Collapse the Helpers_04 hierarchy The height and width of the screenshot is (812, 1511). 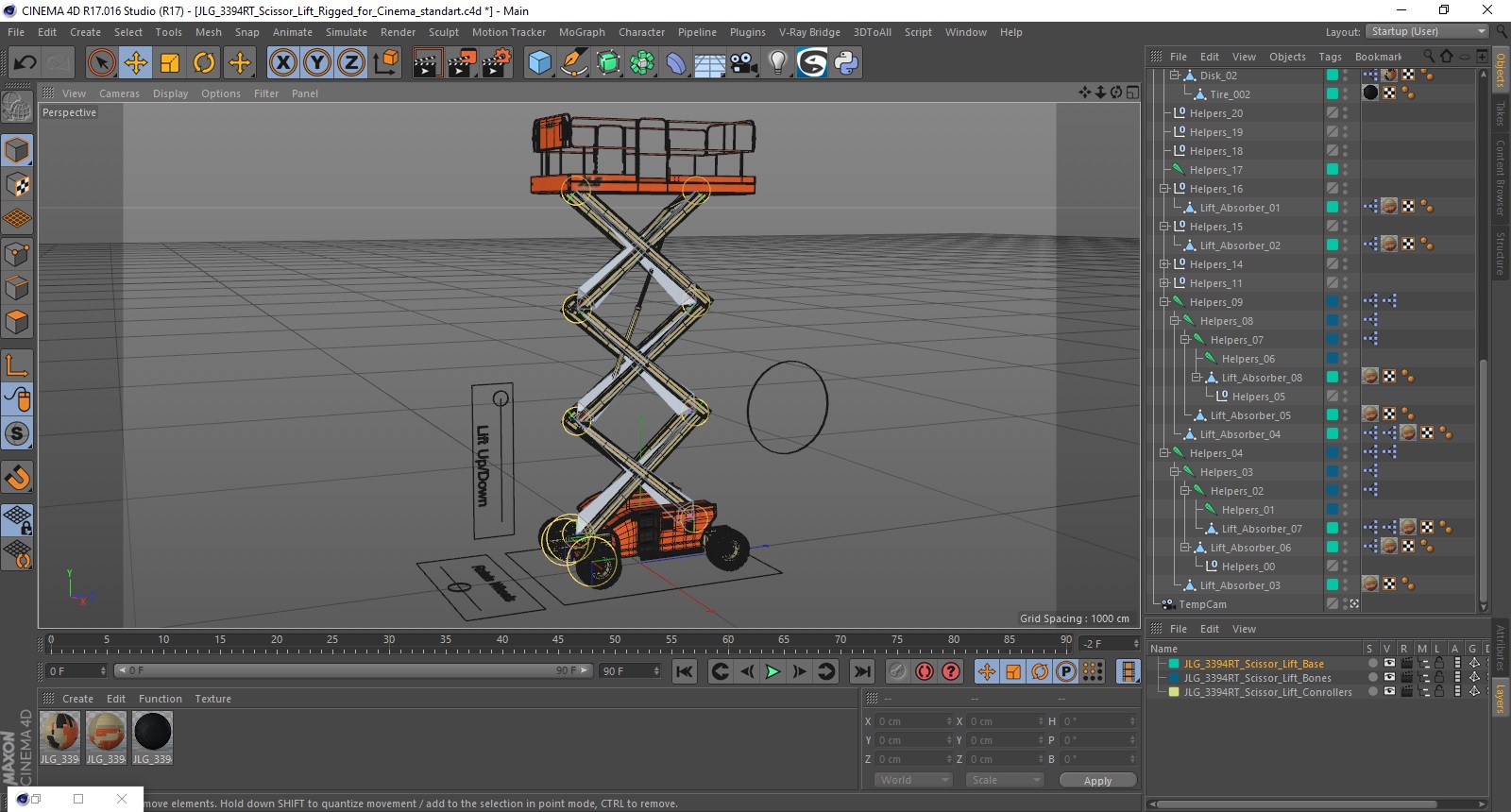pos(1164,453)
